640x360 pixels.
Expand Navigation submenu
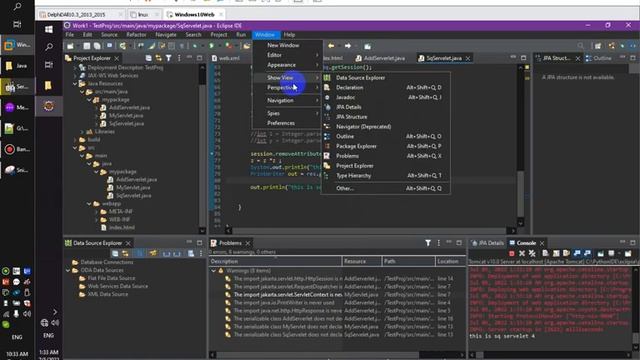(x=287, y=100)
